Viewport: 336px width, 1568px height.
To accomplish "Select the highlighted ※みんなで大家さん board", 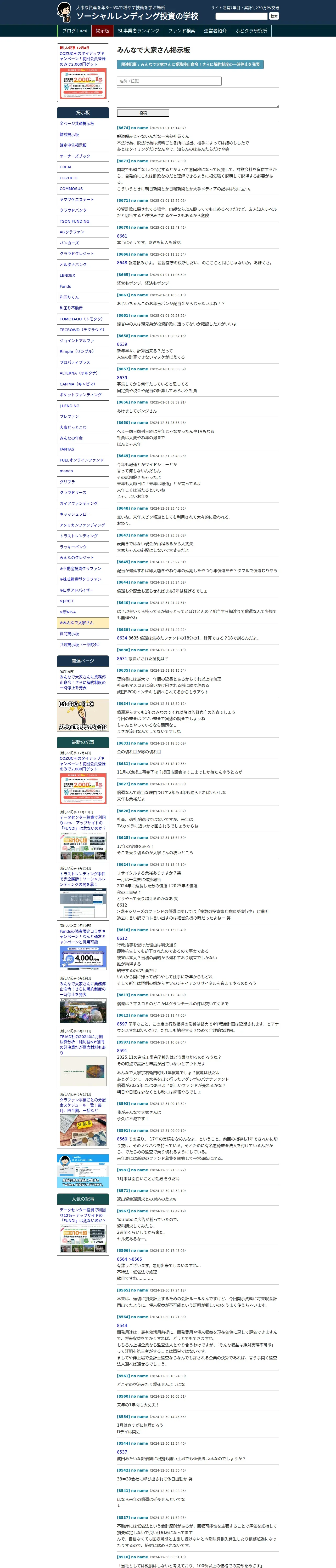I will tap(83, 623).
